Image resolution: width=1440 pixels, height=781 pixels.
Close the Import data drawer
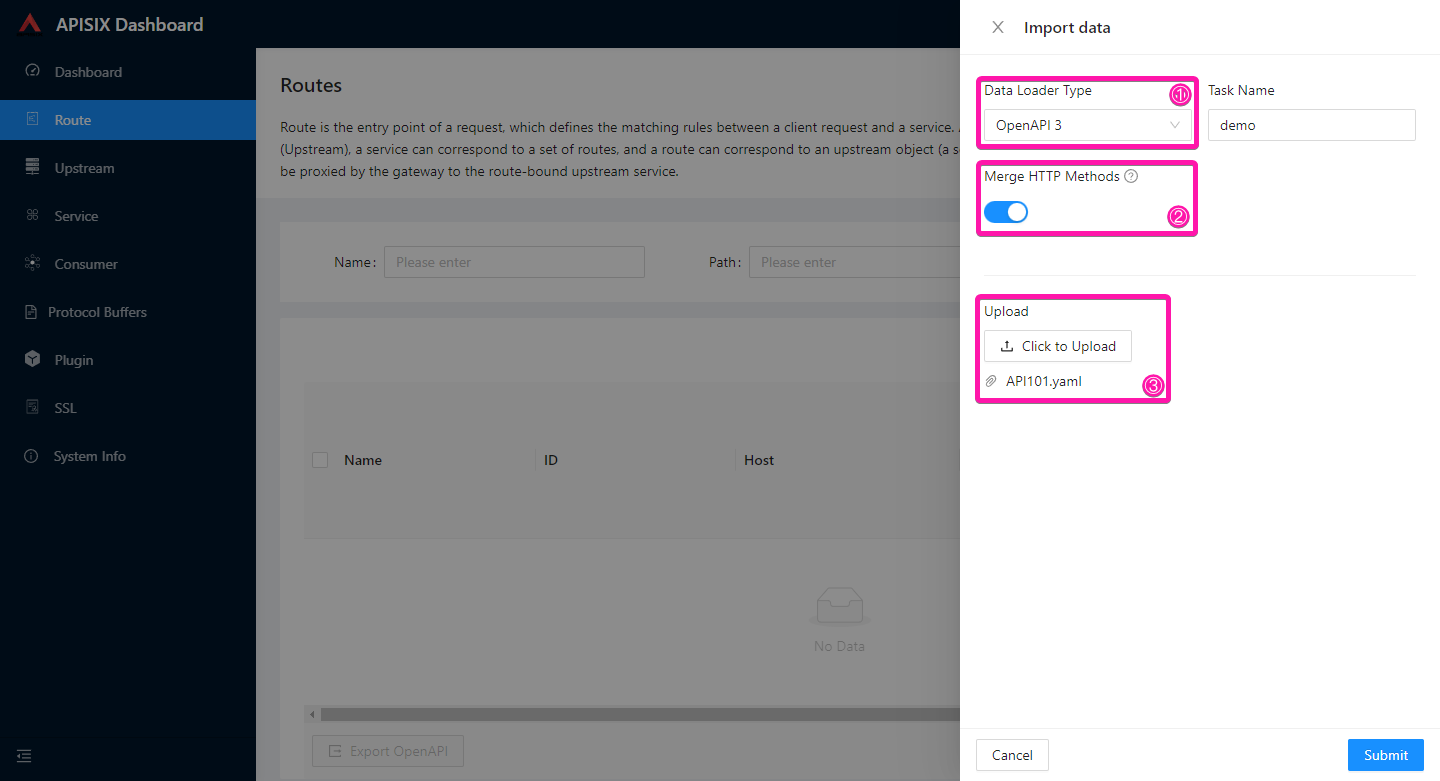tap(998, 27)
